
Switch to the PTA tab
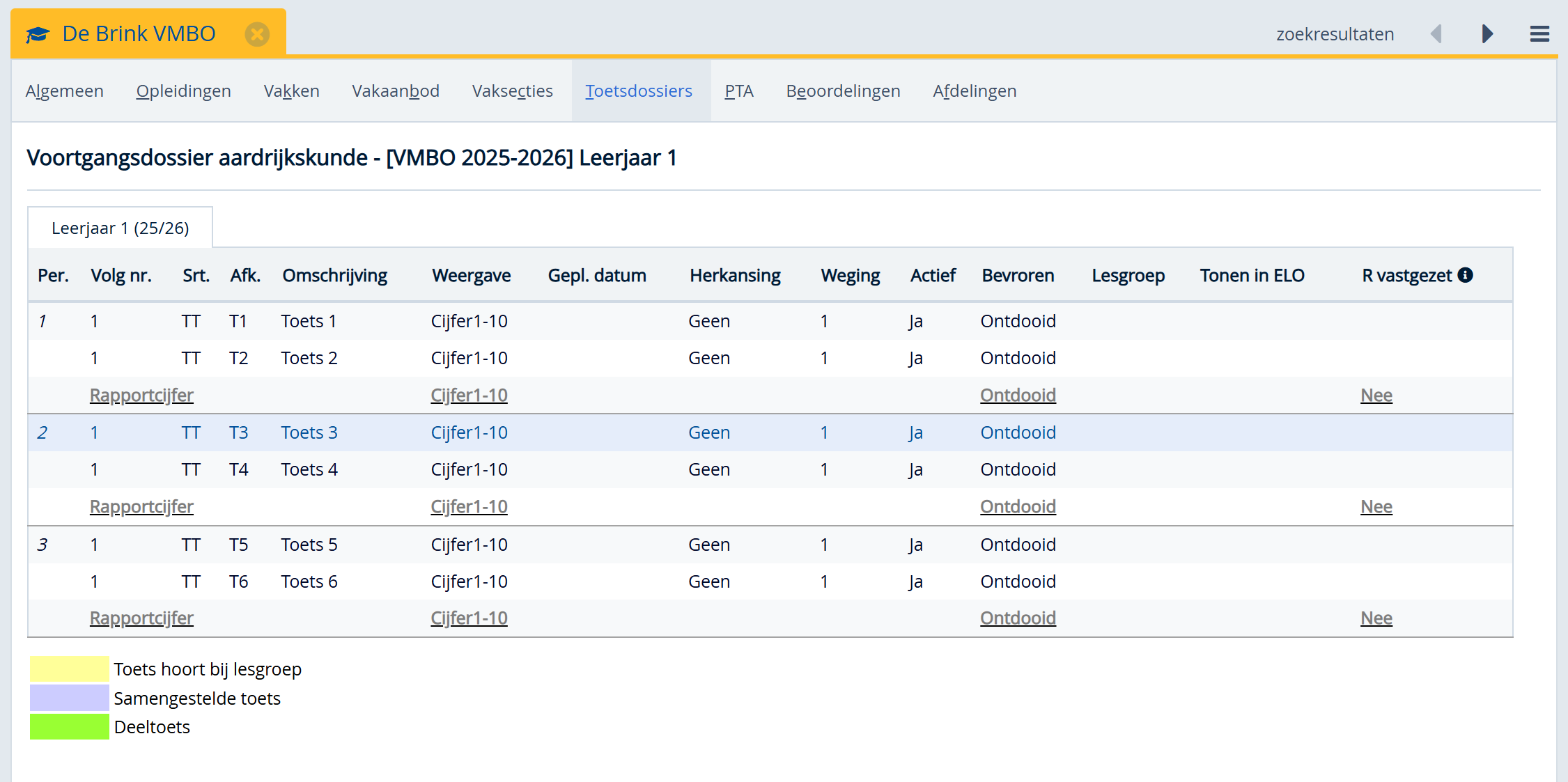(738, 91)
